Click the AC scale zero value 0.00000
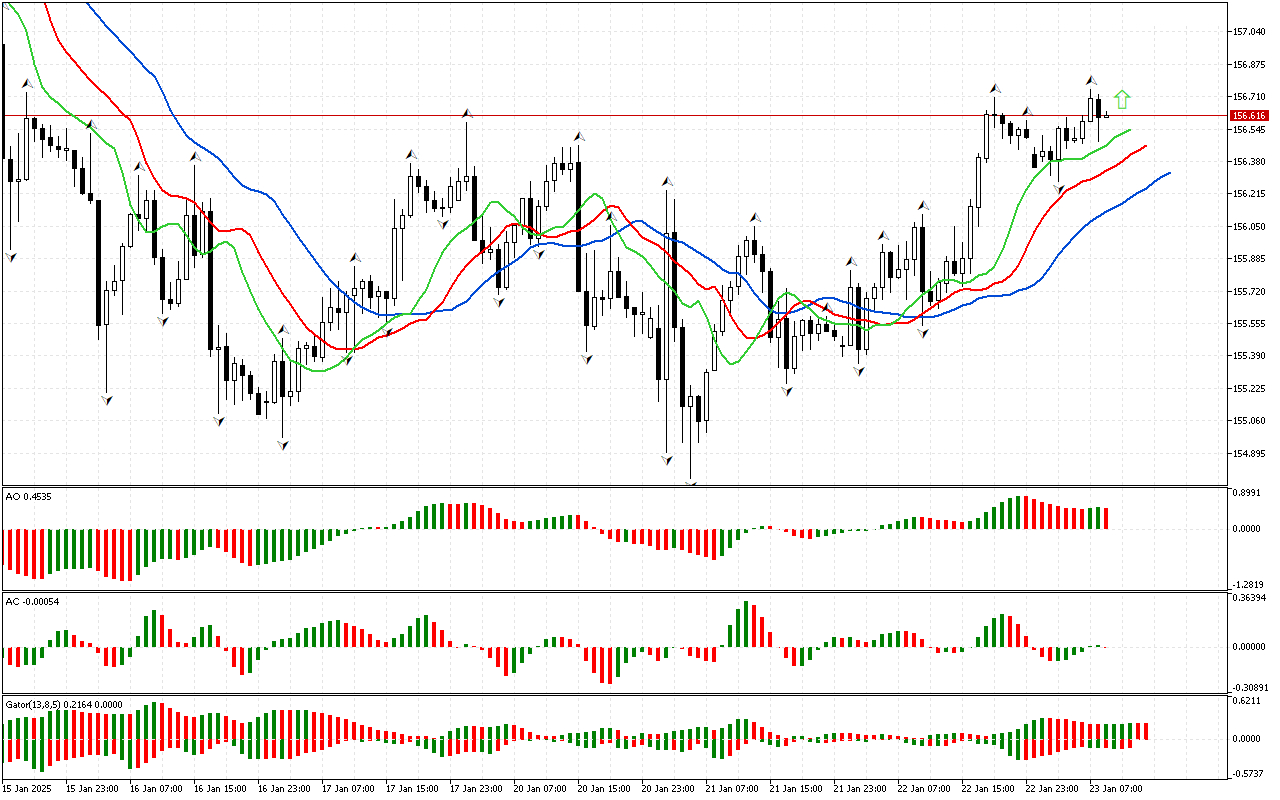The image size is (1280, 800). [1251, 647]
